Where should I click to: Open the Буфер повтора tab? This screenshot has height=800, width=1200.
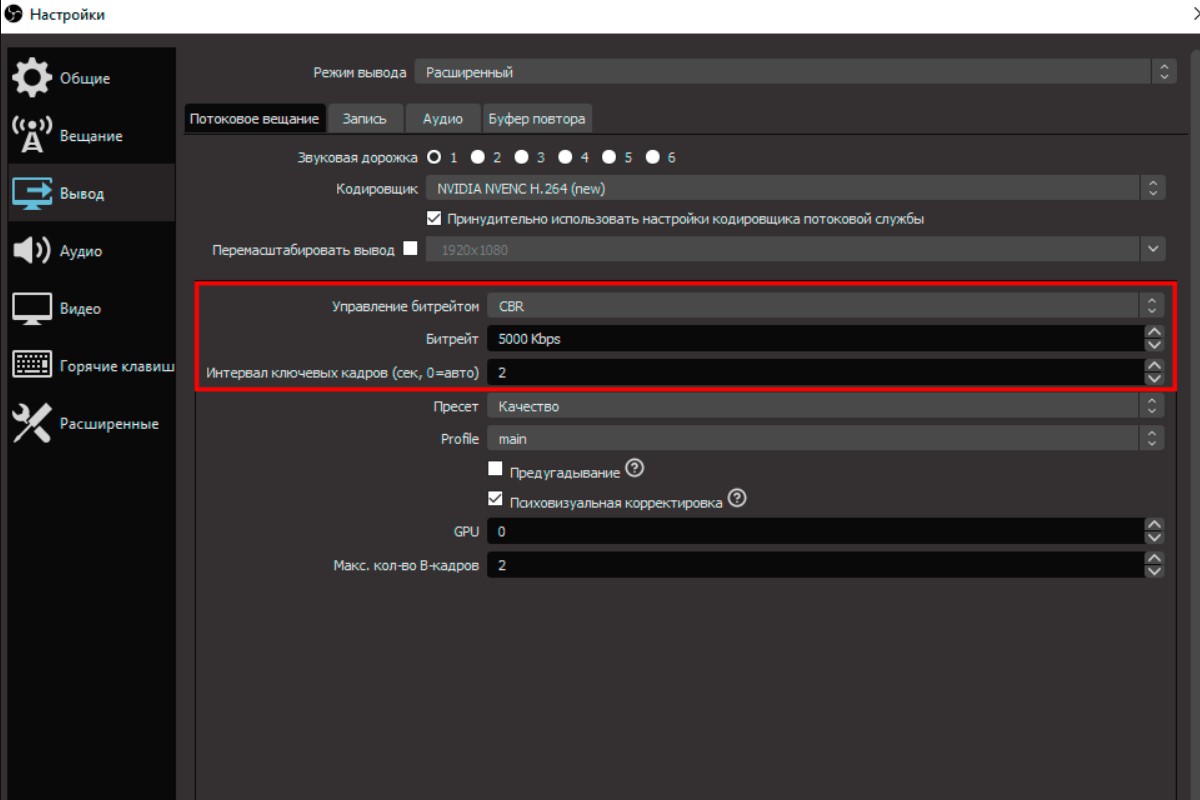tap(537, 118)
